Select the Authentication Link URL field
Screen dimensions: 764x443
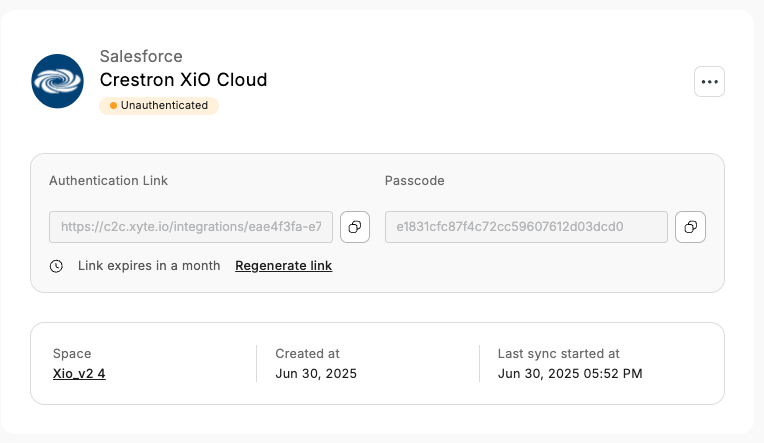tap(191, 227)
